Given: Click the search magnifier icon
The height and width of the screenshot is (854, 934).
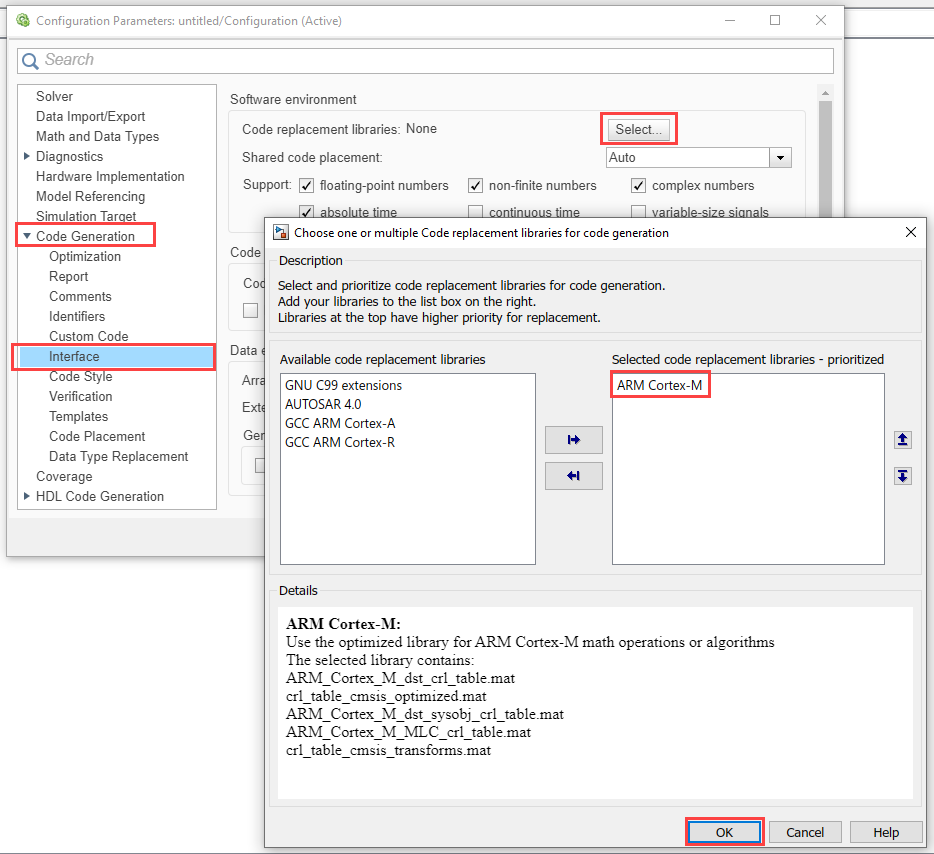Looking at the screenshot, I should point(30,61).
